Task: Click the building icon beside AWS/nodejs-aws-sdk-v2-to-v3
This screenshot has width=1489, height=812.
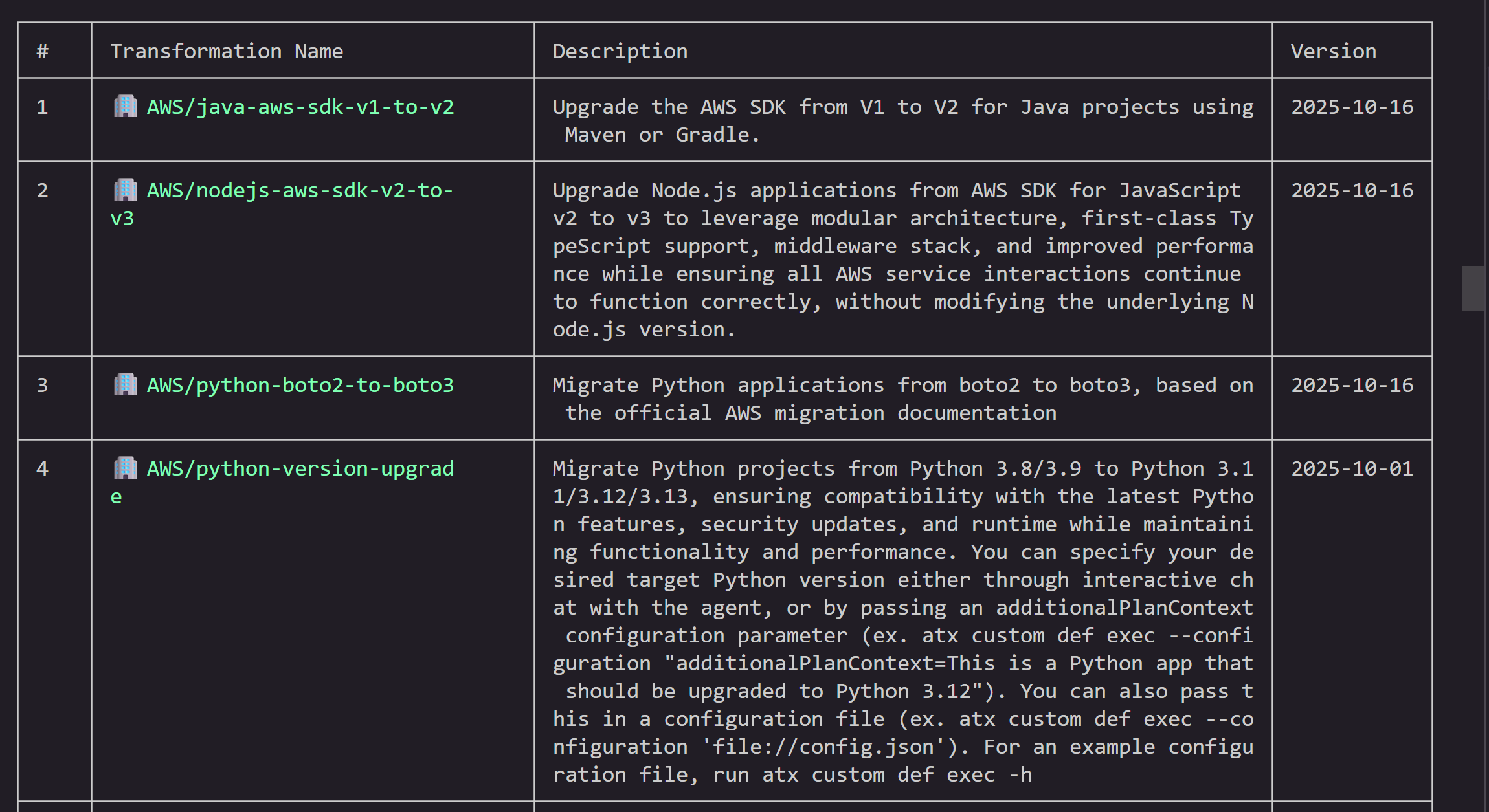Action: tap(126, 189)
